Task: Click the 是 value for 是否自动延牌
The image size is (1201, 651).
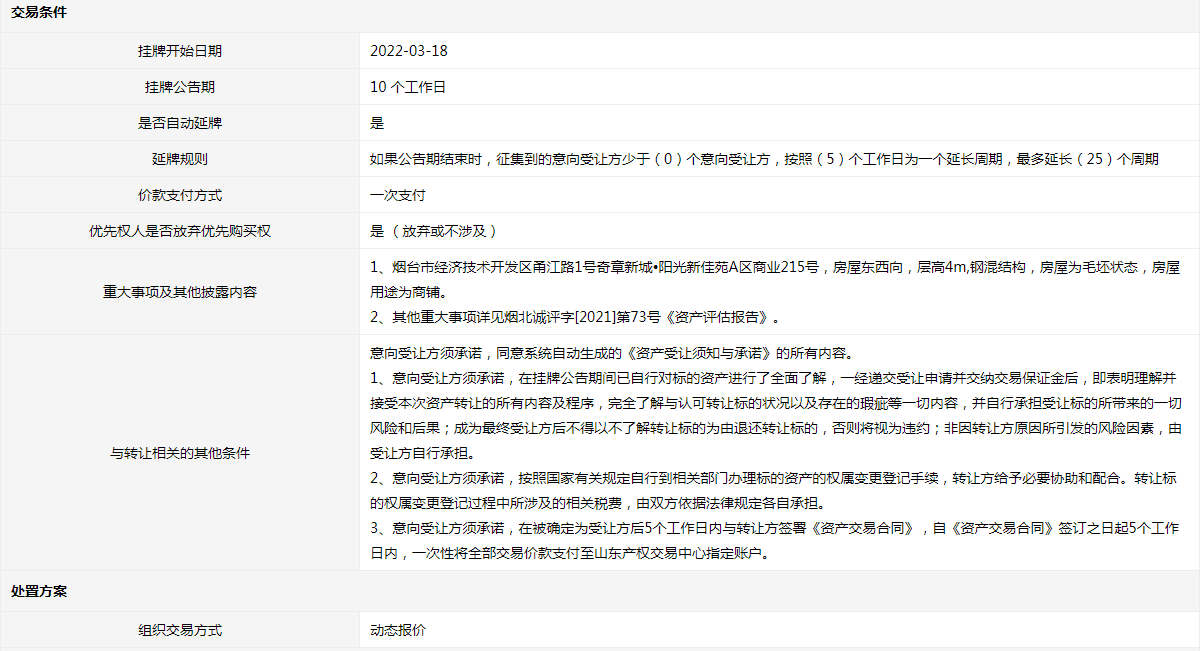Action: tap(377, 123)
